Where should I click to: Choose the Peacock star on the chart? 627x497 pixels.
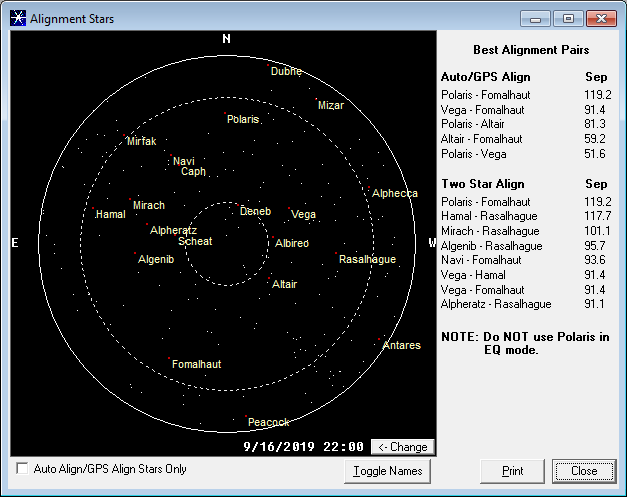pyautogui.click(x=267, y=422)
